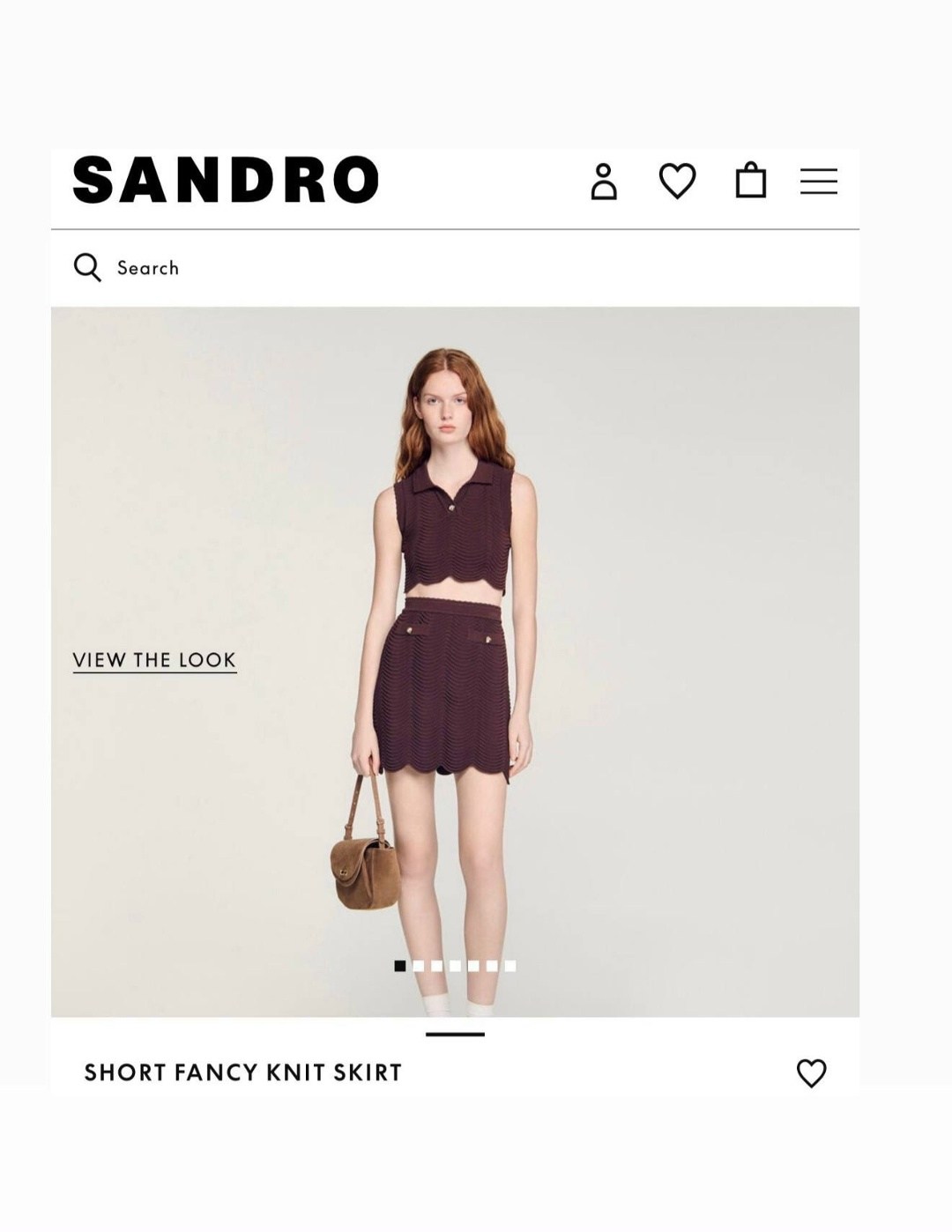Open the account profile icon
Viewport: 952px width, 1232px height.
pyautogui.click(x=604, y=182)
